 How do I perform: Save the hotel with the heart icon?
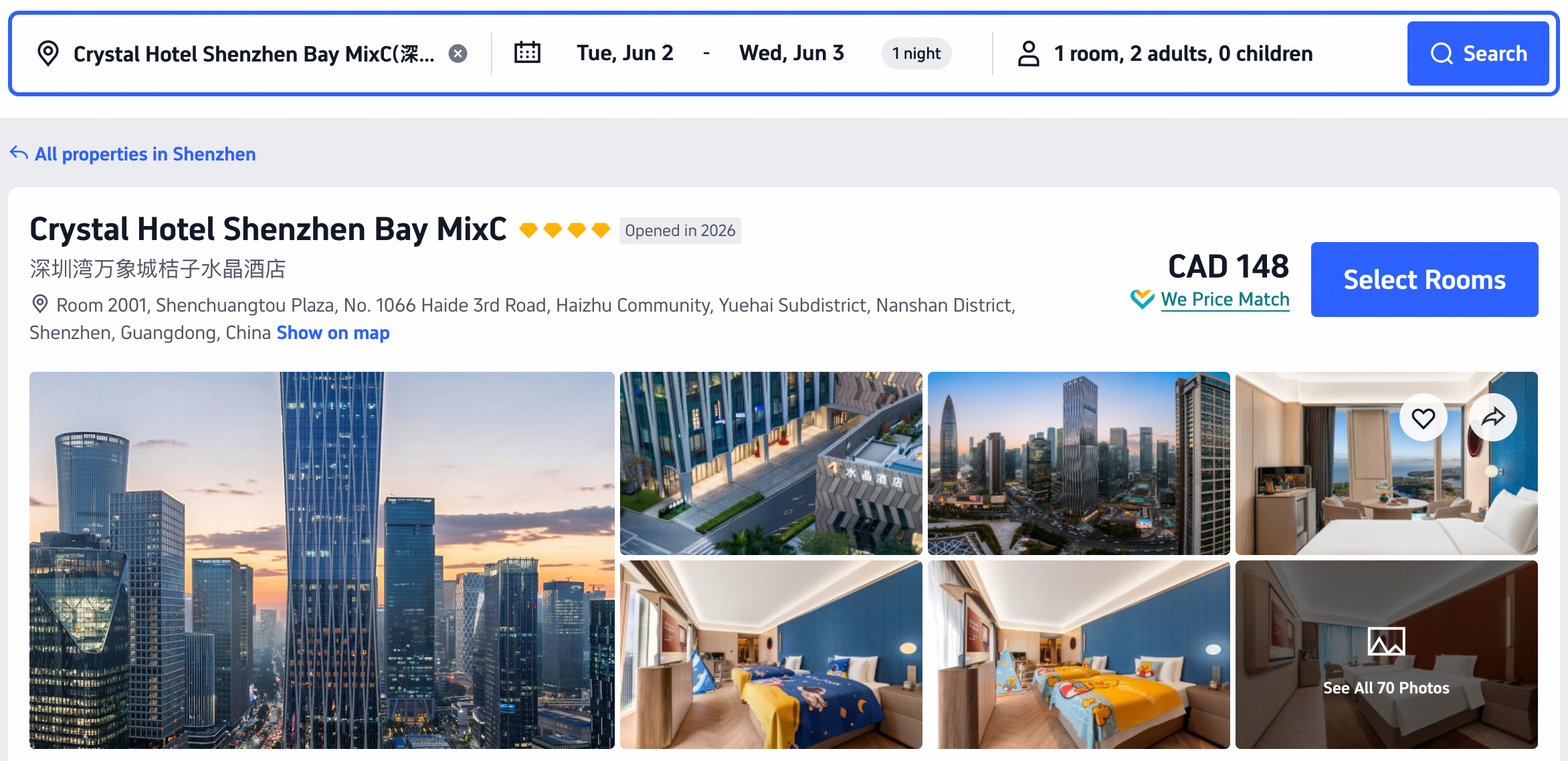pos(1423,418)
